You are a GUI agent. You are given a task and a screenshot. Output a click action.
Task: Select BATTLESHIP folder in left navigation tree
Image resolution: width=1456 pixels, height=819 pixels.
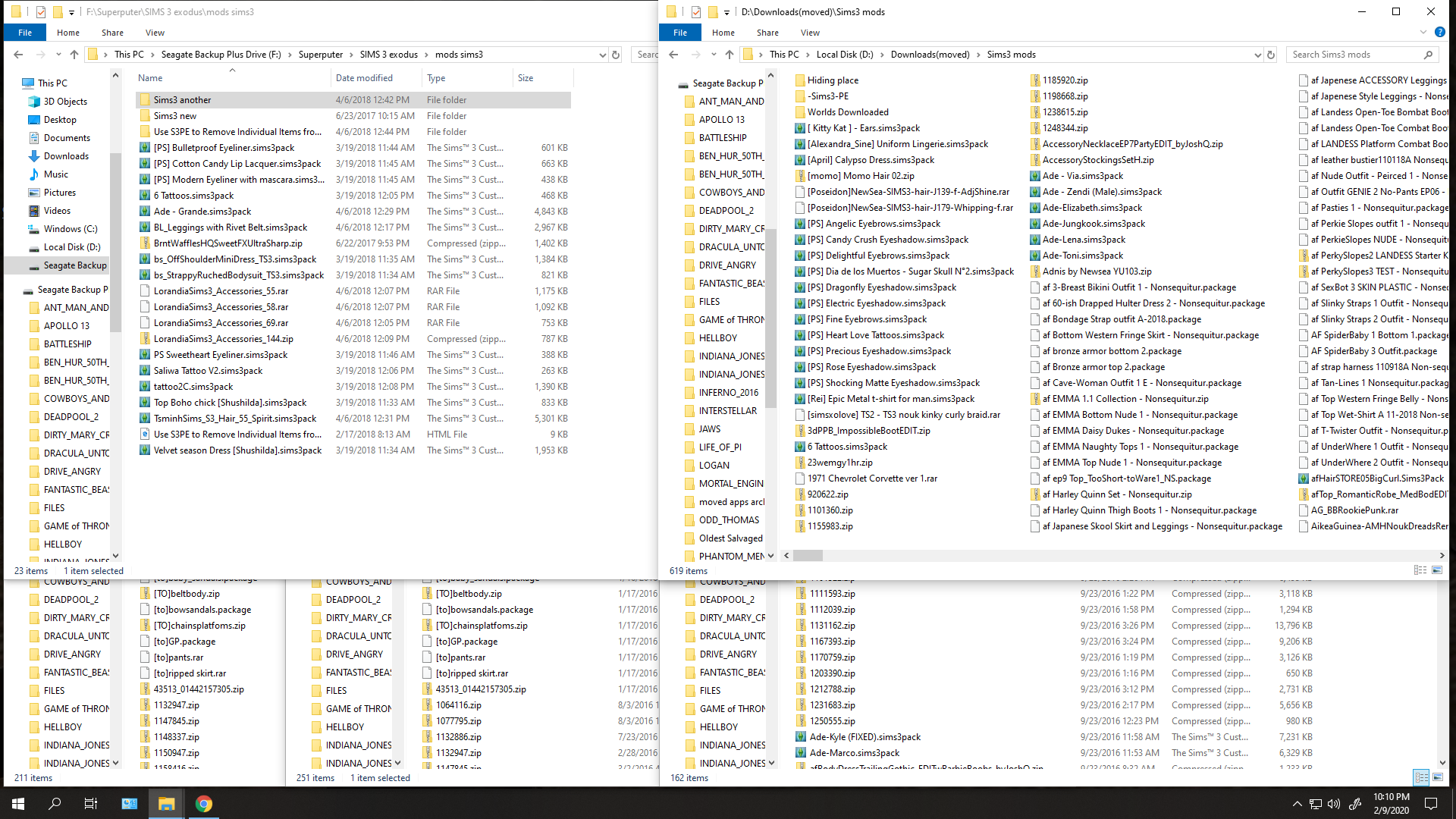67,344
